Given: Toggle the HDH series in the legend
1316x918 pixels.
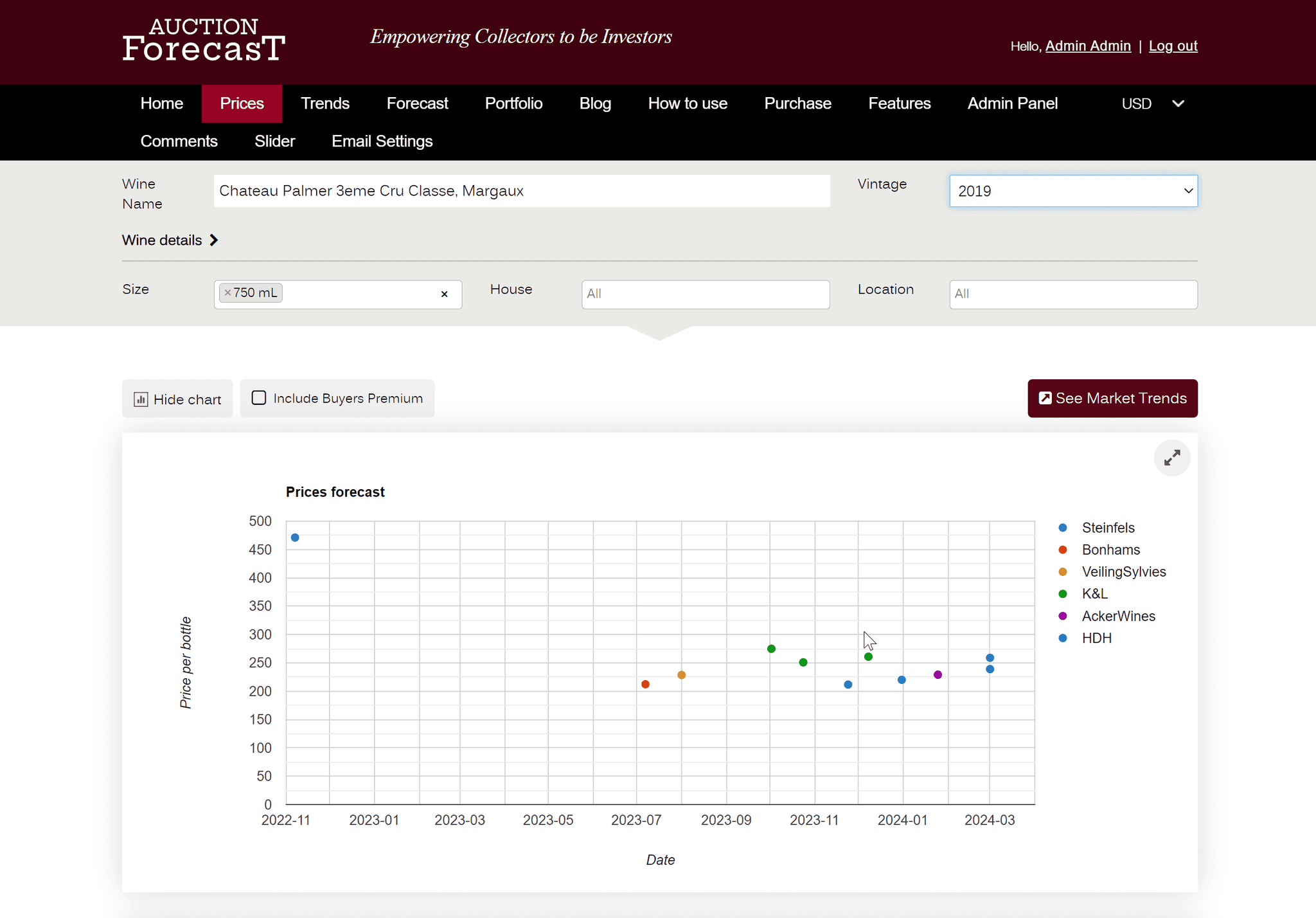Looking at the screenshot, I should pyautogui.click(x=1096, y=638).
